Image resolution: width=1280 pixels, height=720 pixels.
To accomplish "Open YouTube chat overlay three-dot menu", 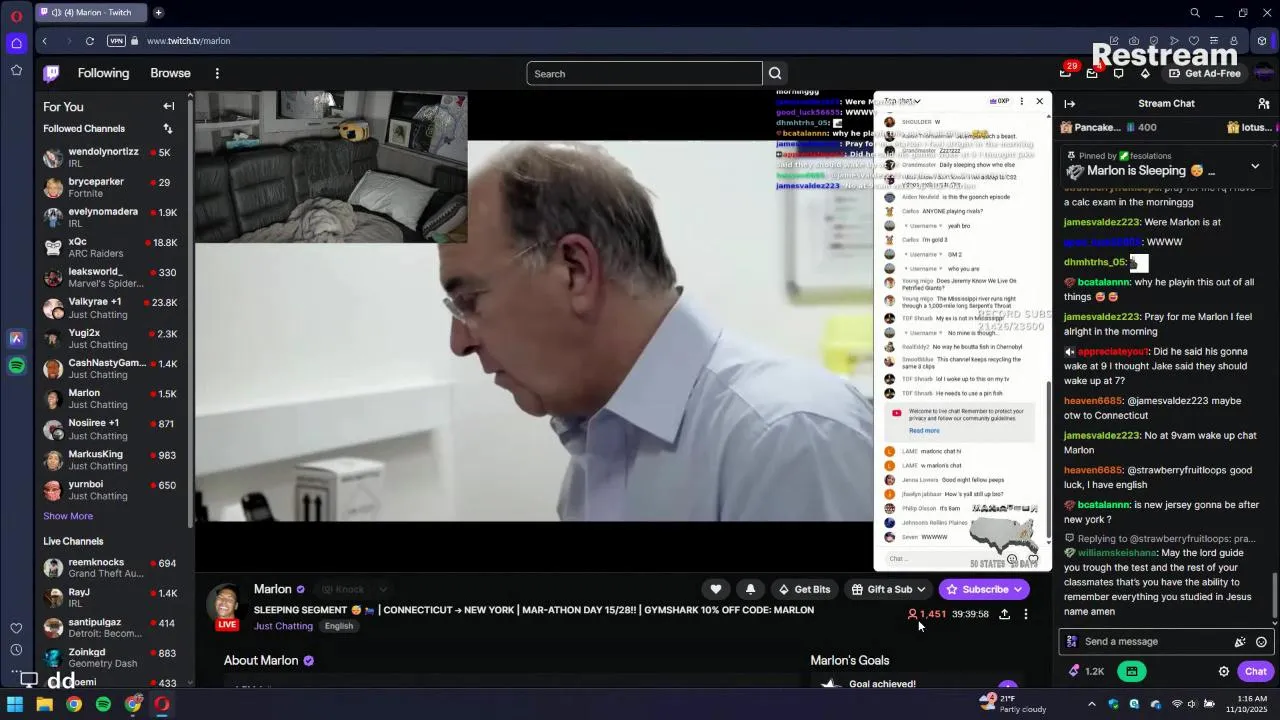I will coord(1021,101).
